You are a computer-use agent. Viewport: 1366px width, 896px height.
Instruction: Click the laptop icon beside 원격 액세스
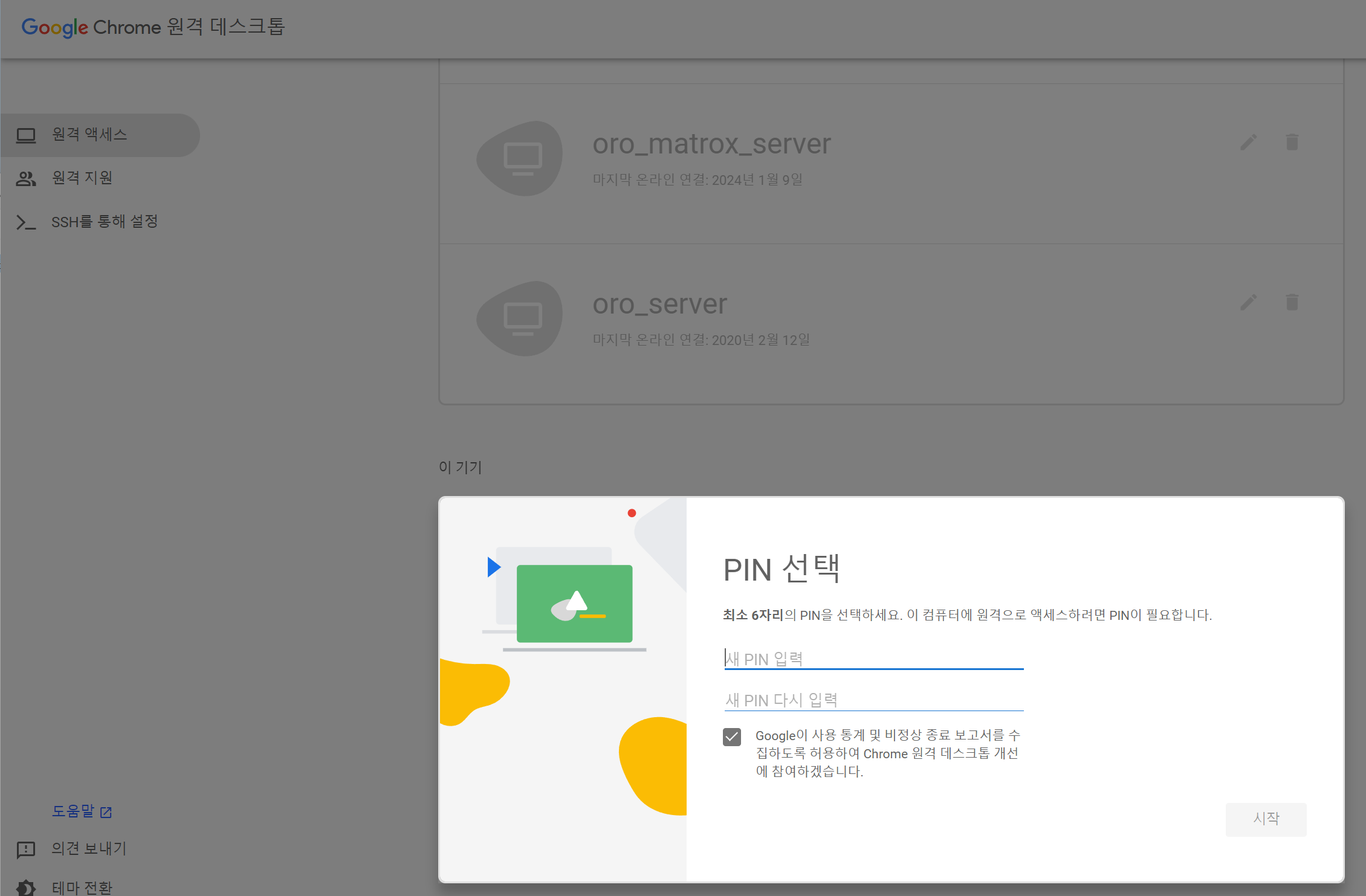tap(26, 135)
